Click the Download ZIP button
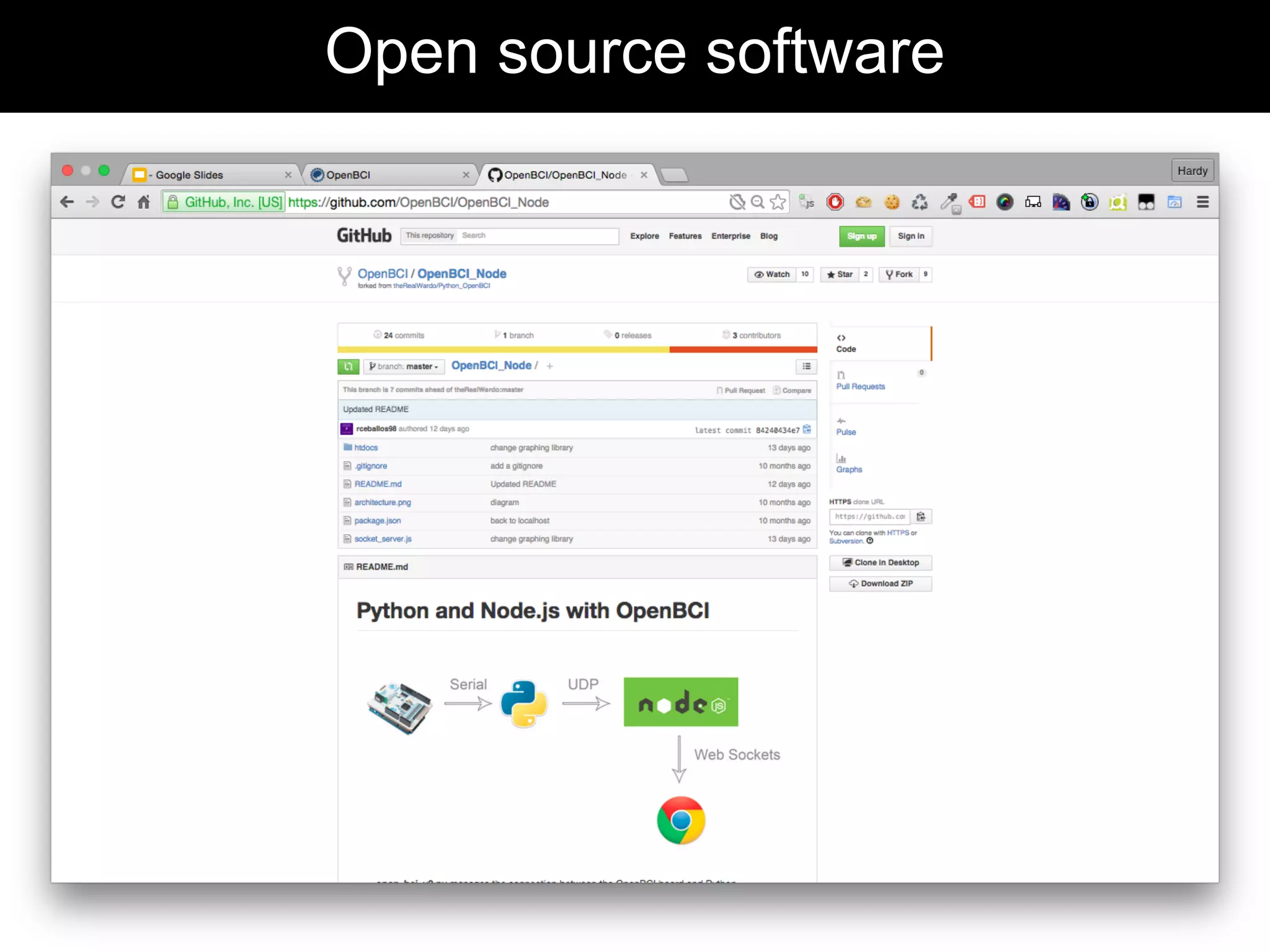This screenshot has width=1270, height=952. tap(880, 583)
